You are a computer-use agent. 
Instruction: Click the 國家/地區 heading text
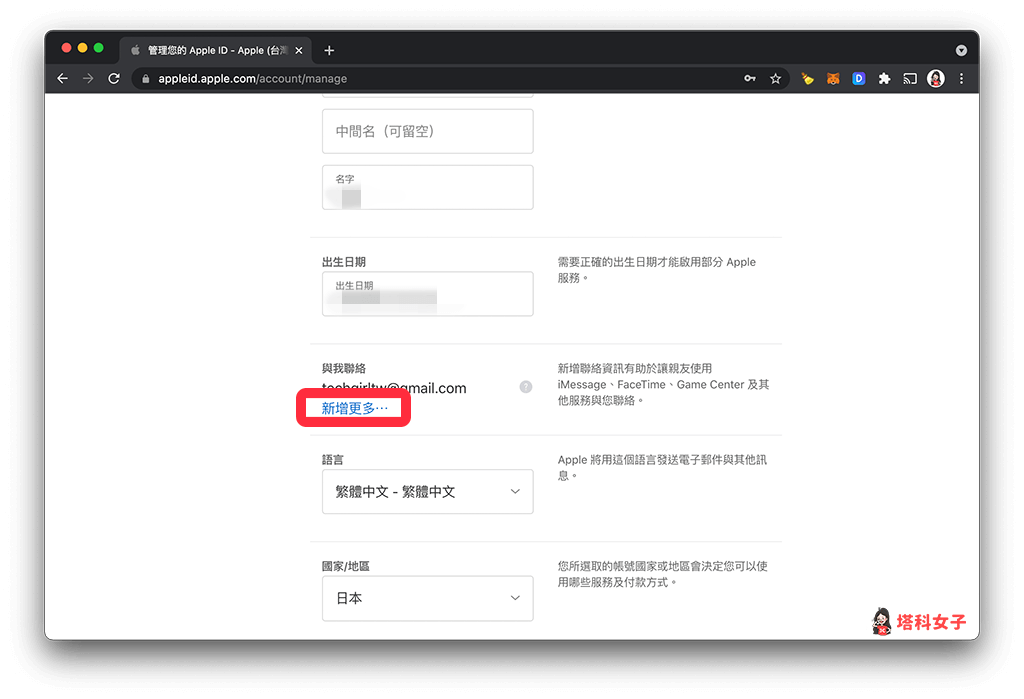(345, 566)
